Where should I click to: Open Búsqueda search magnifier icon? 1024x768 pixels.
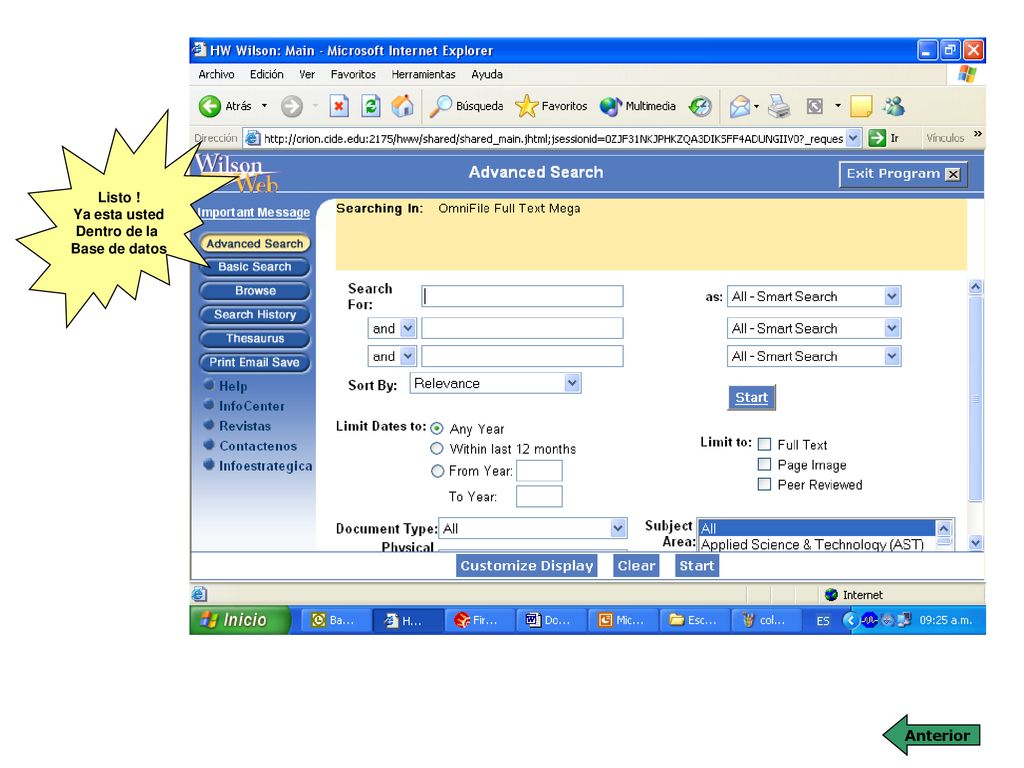coord(440,106)
